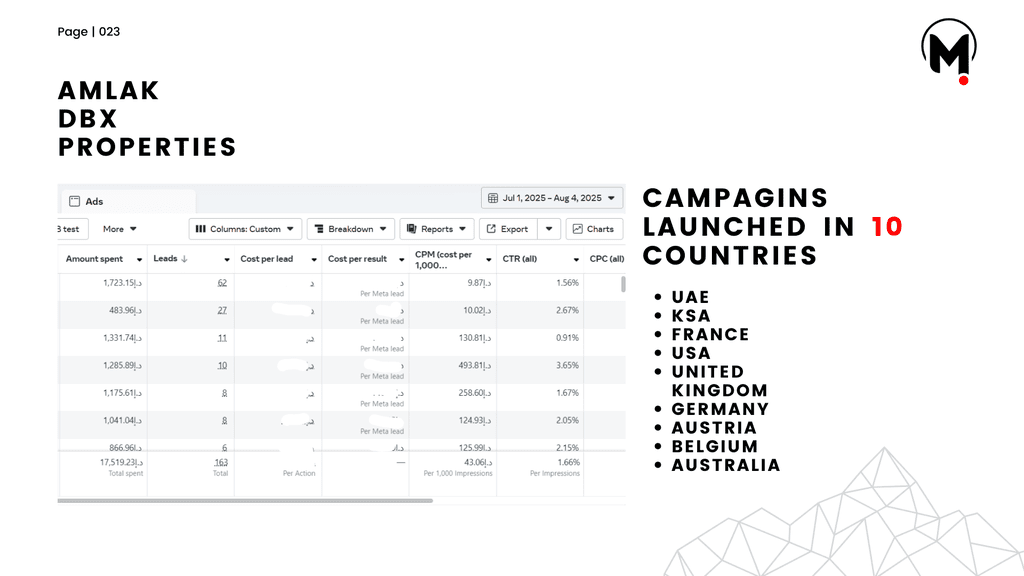Open the Jul 1 – Aug 4, 2025 date dropdown

[552, 198]
